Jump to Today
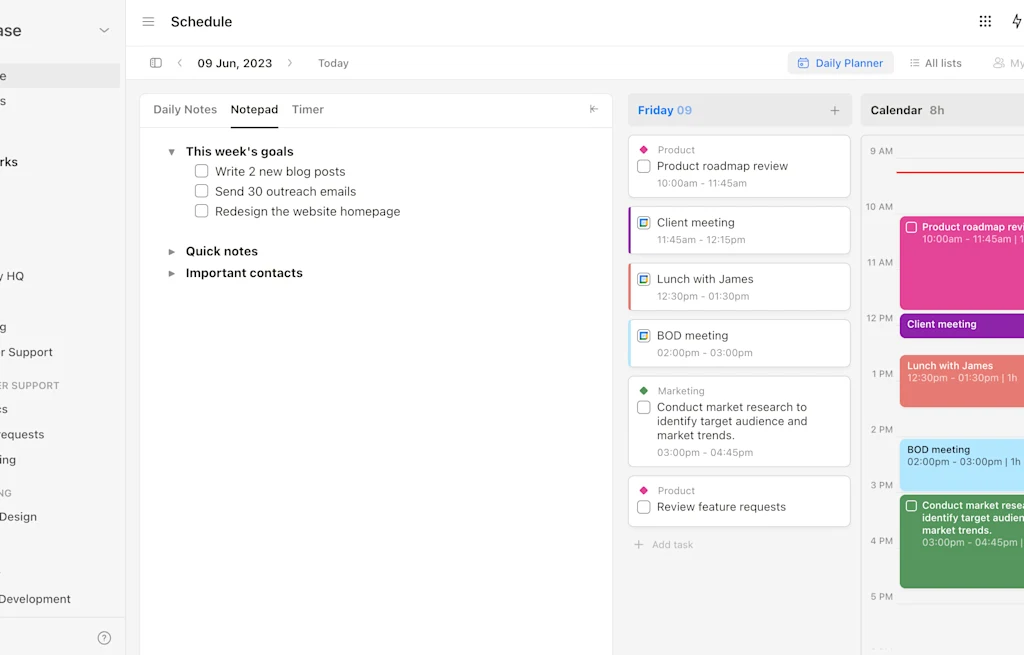1024x655 pixels. click(x=333, y=63)
